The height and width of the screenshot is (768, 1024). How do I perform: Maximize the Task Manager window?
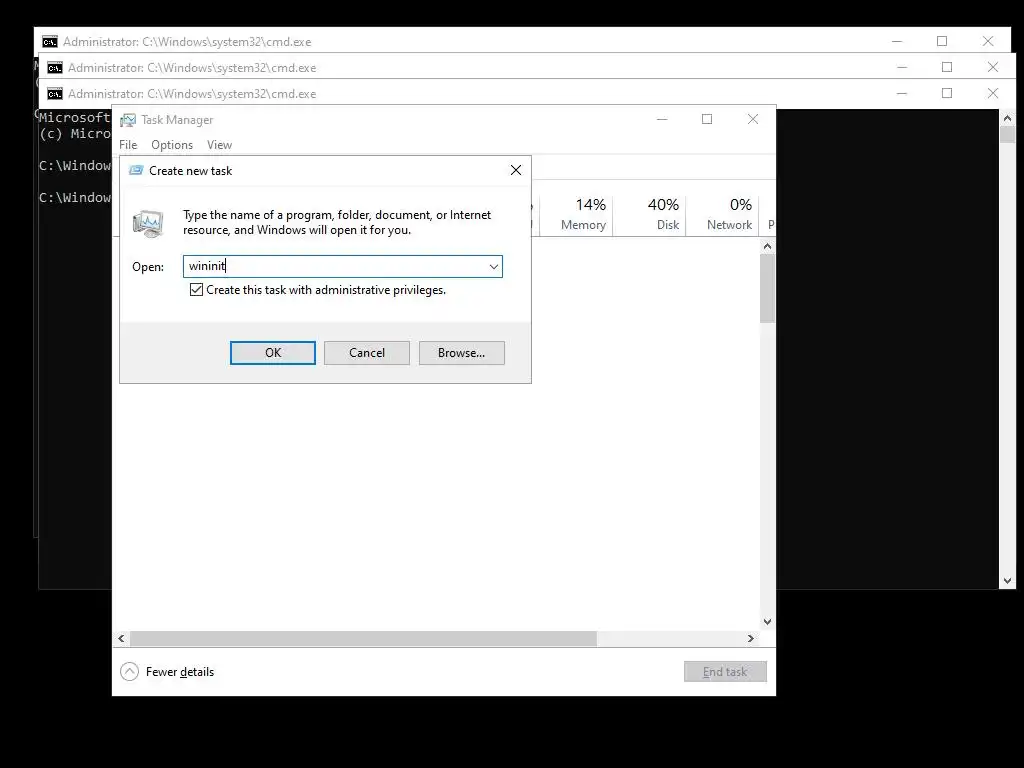click(707, 119)
